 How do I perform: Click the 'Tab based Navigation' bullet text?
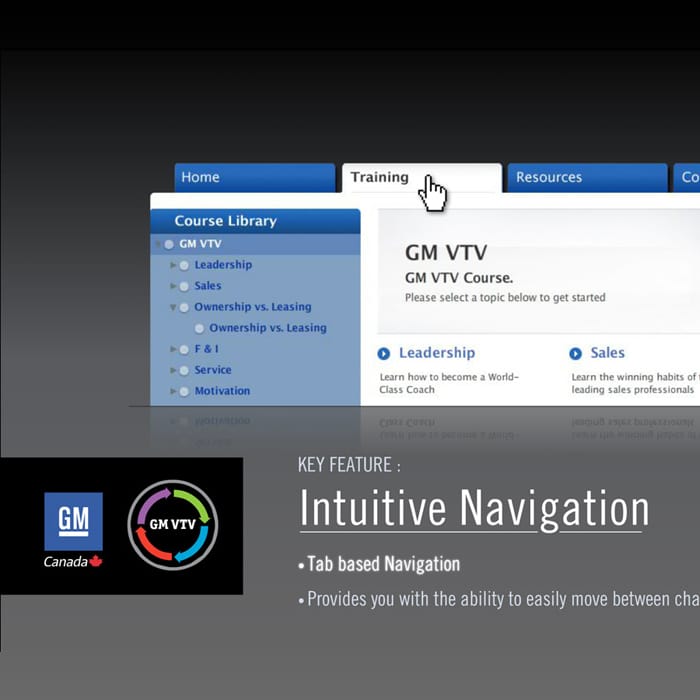point(383,564)
